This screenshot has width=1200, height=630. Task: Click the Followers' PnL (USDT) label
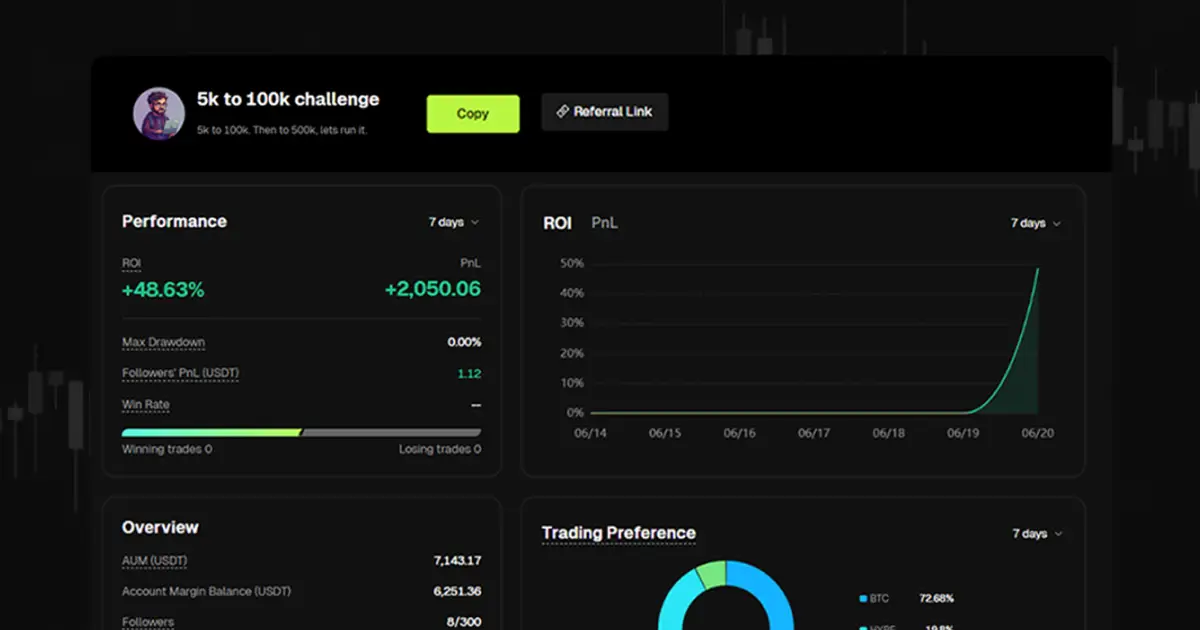point(179,372)
